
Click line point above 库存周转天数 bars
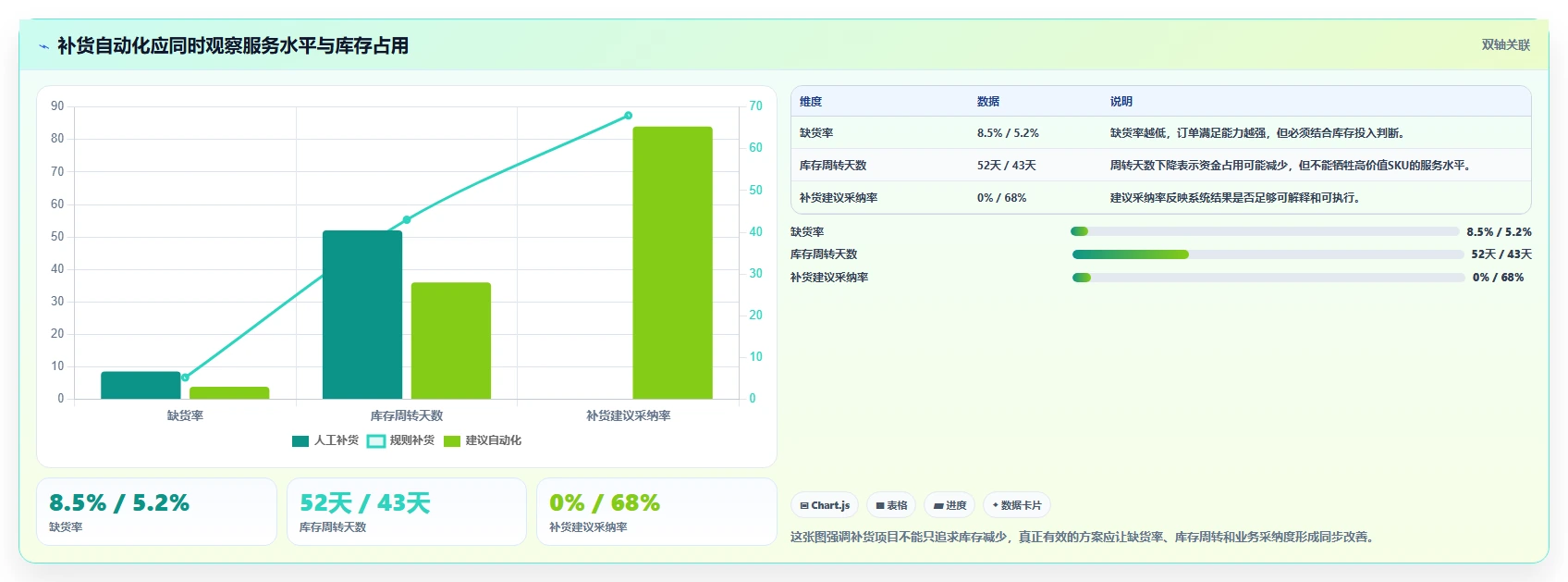point(407,219)
